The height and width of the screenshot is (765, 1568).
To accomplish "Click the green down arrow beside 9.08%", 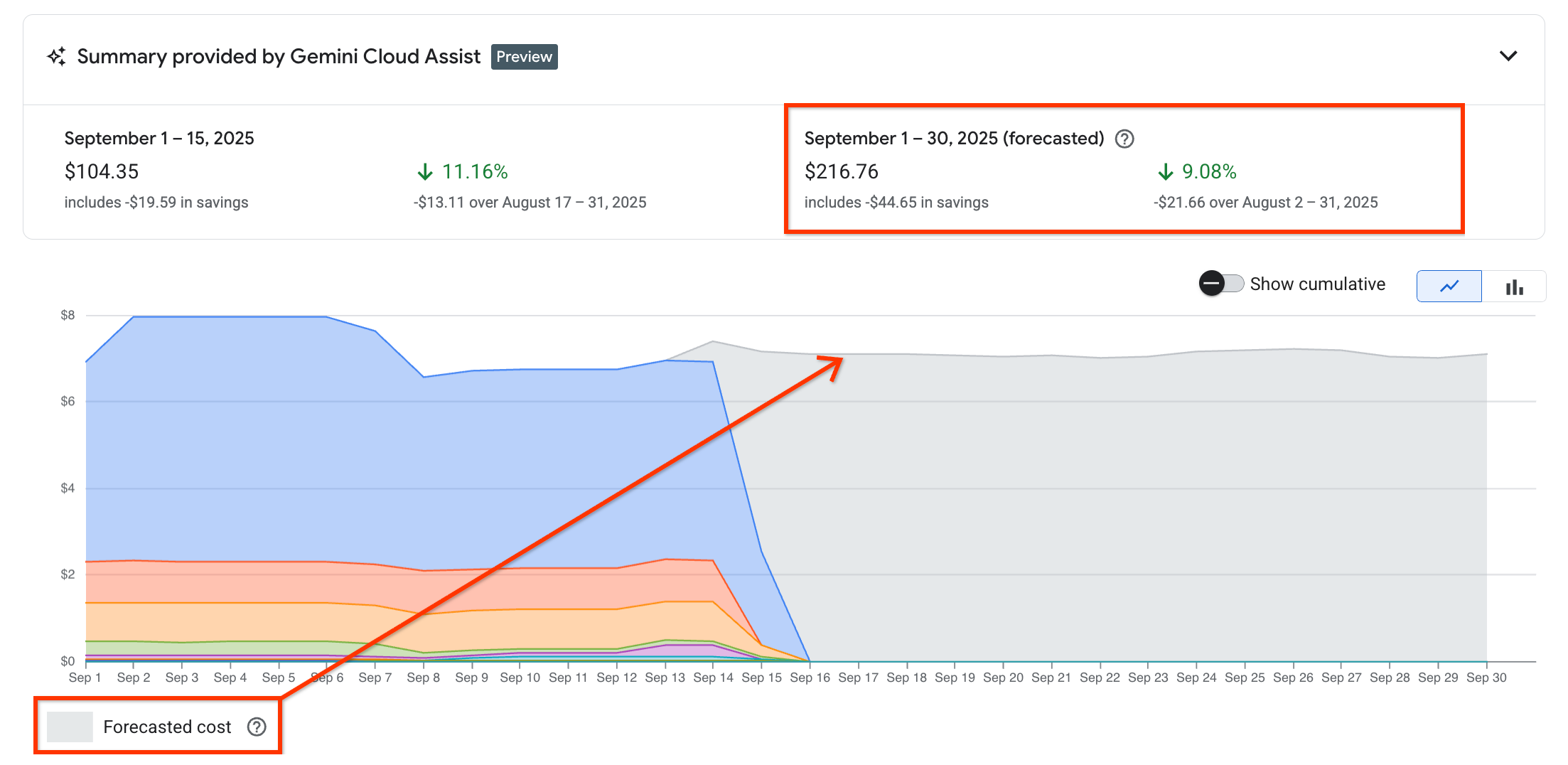I will (1165, 172).
